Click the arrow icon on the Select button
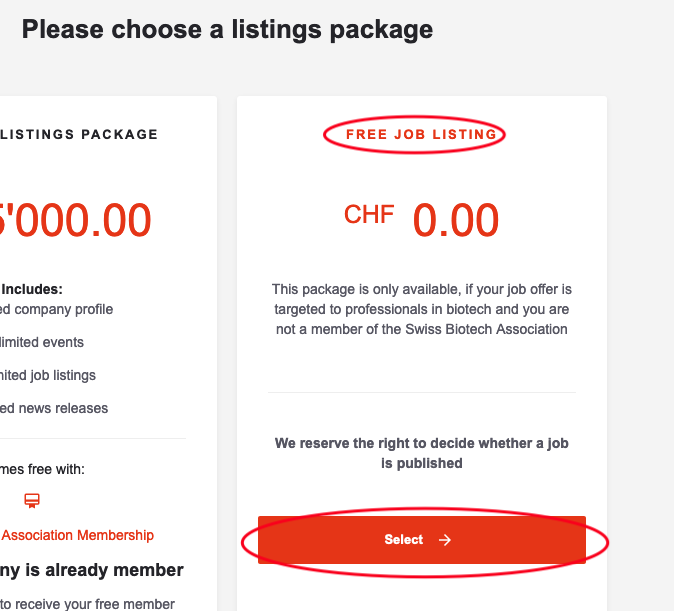 tap(445, 540)
